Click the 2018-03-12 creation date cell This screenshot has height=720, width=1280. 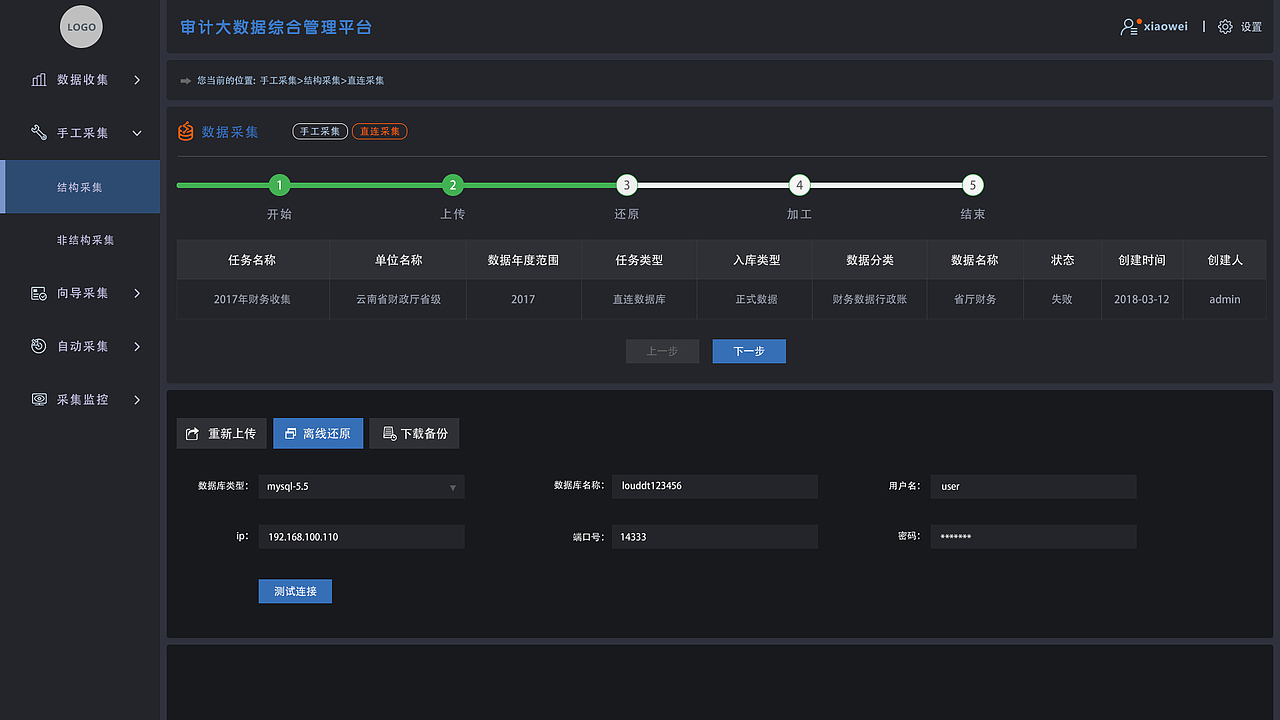(x=1141, y=299)
